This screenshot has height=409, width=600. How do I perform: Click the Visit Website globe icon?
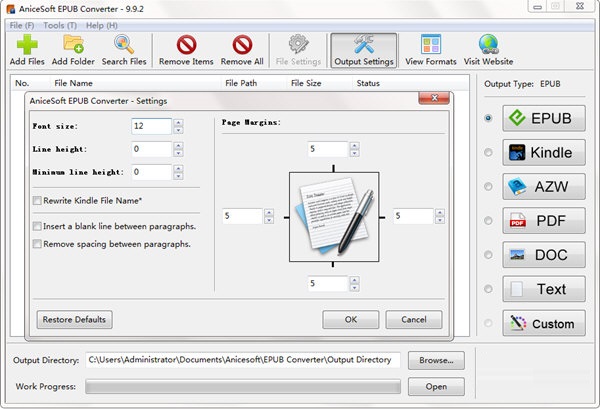(x=489, y=44)
